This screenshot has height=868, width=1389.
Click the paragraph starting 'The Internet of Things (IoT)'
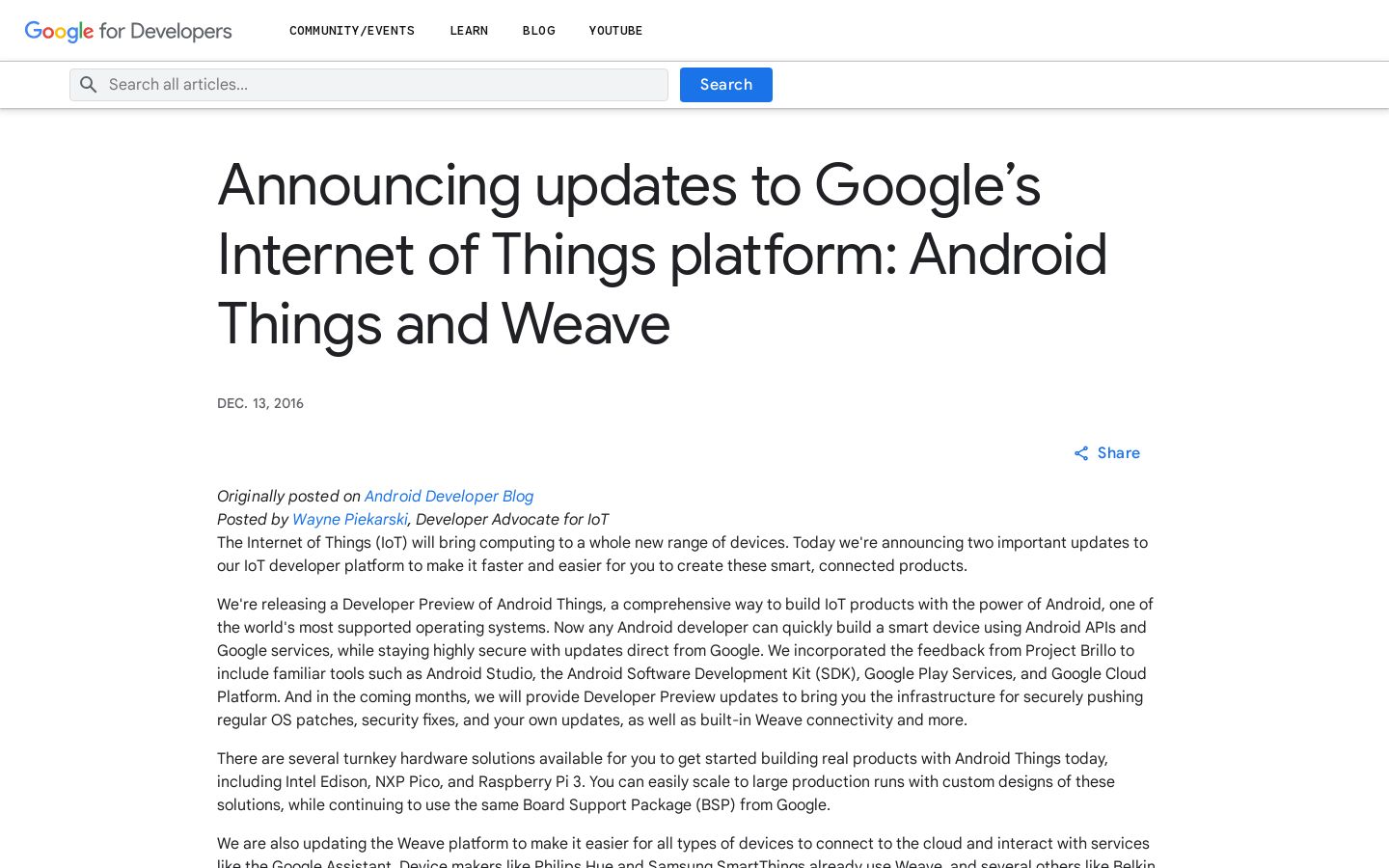coord(683,554)
